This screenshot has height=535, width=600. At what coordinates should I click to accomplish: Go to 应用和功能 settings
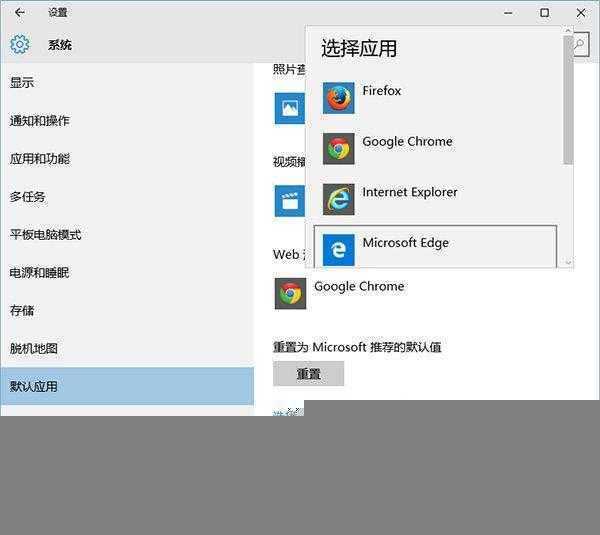pyautogui.click(x=127, y=158)
